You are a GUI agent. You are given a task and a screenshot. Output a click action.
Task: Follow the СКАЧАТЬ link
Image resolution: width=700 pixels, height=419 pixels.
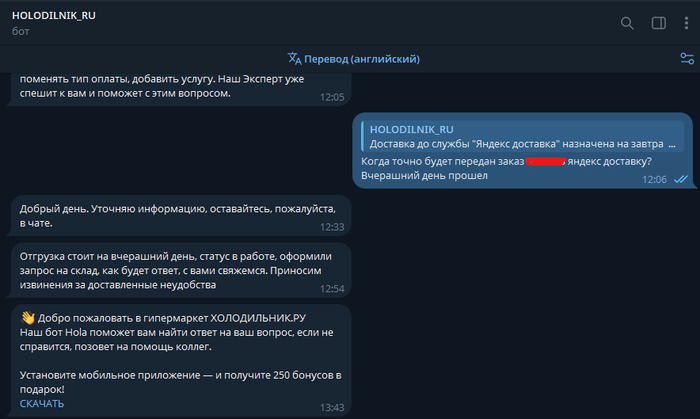coord(41,404)
